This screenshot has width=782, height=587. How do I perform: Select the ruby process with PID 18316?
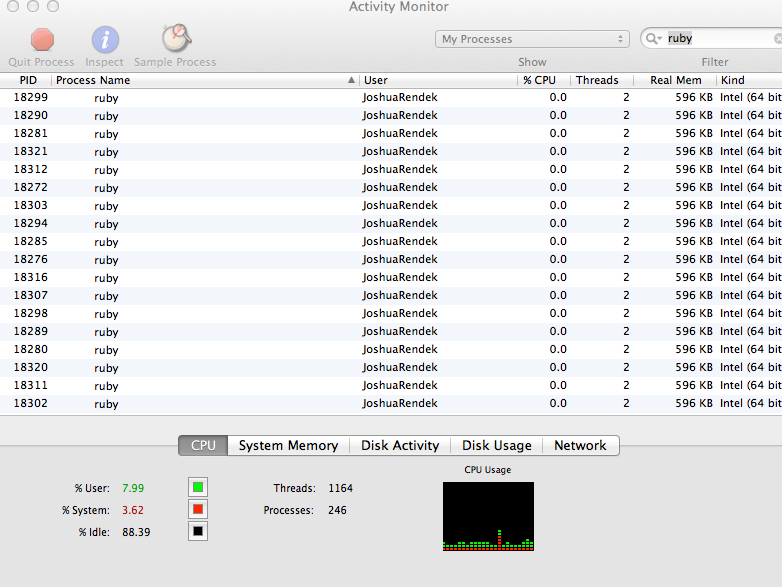click(391, 277)
